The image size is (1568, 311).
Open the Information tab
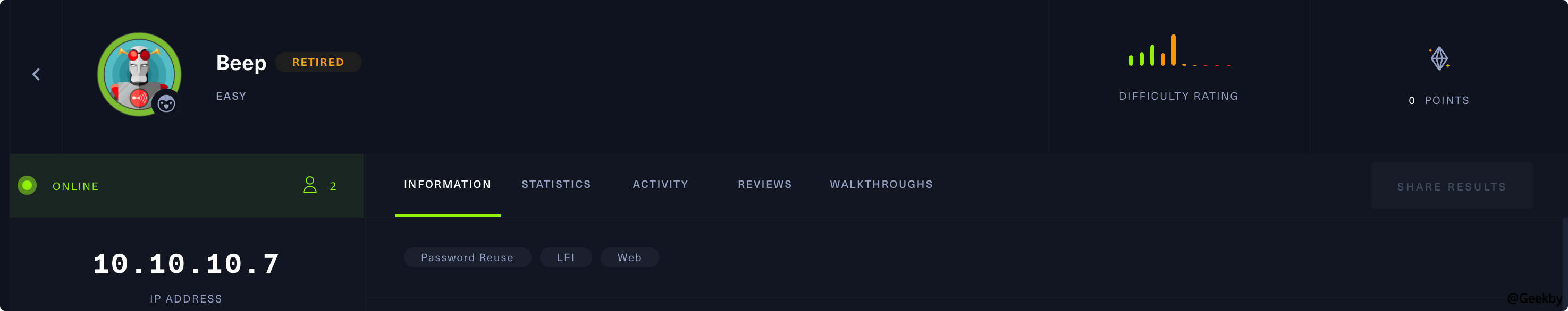[x=448, y=185]
